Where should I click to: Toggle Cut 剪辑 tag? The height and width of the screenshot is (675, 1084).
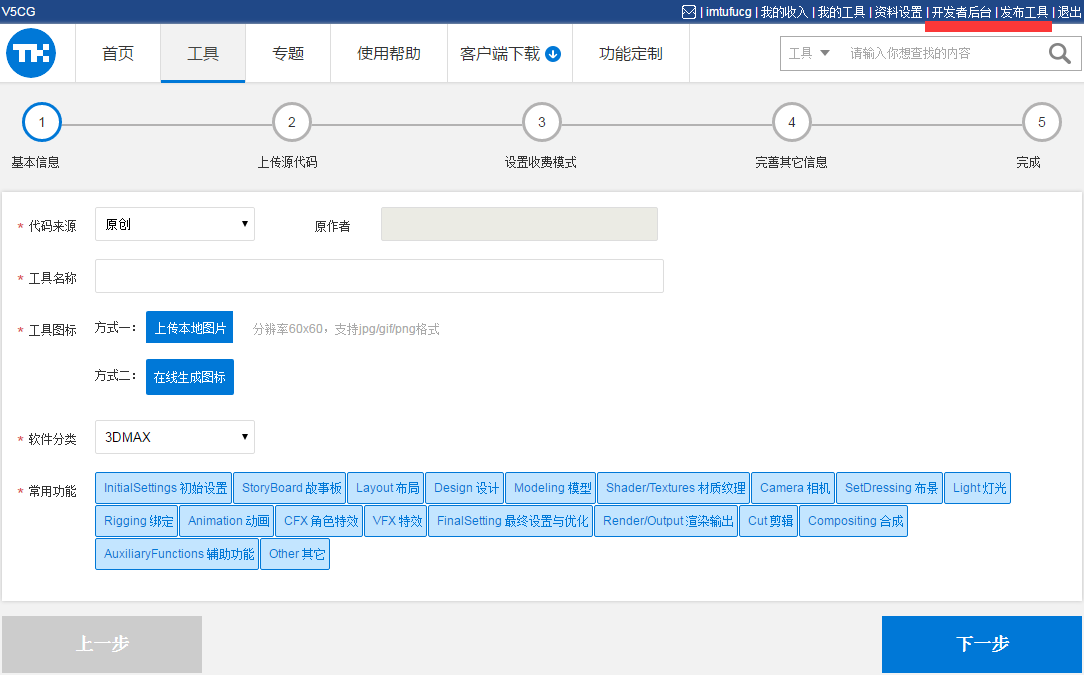(770, 521)
